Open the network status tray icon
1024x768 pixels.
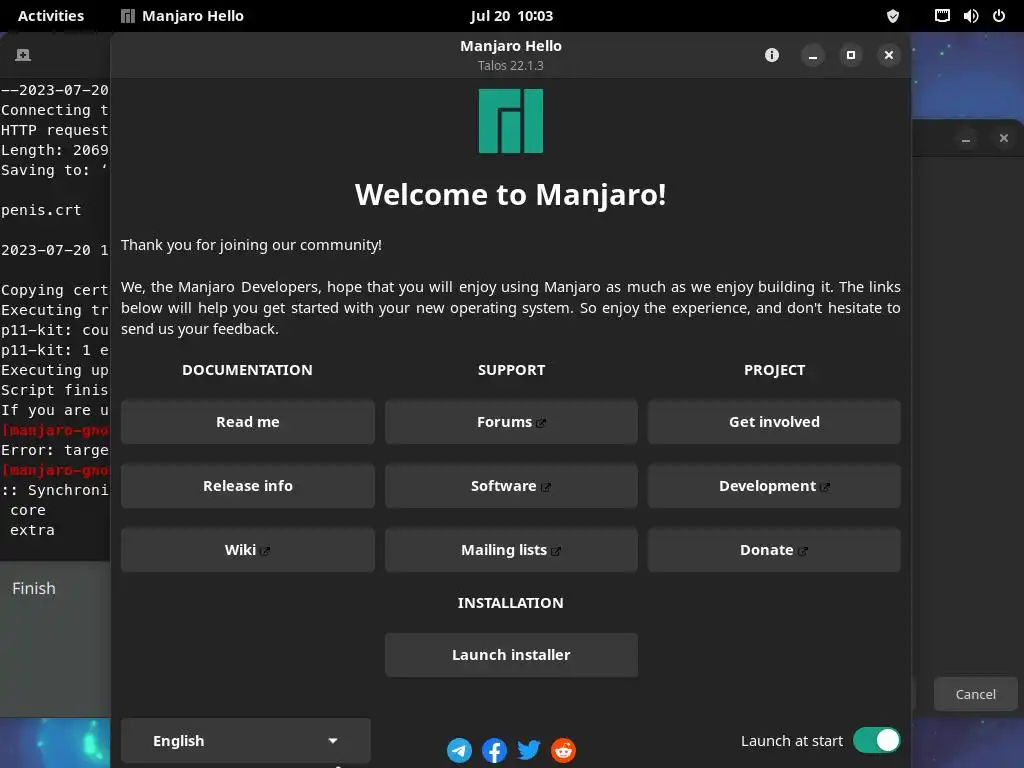pos(942,16)
